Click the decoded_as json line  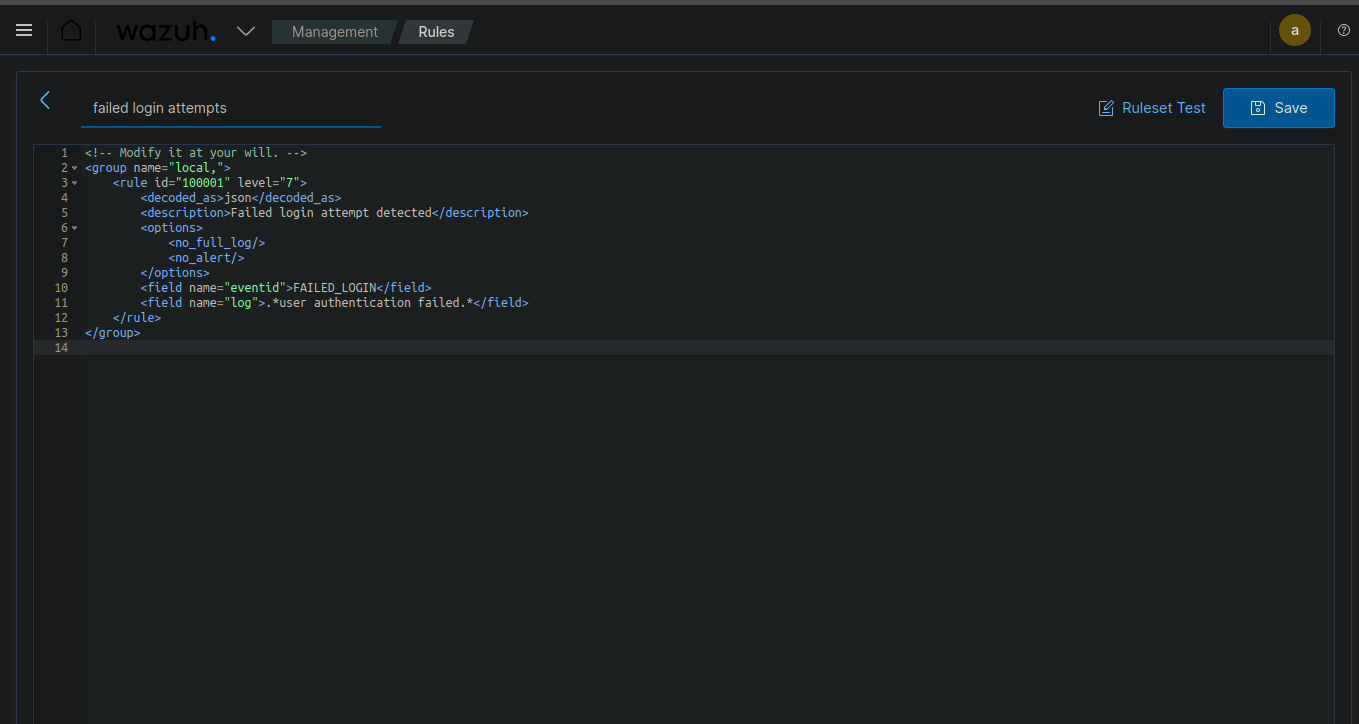(241, 198)
